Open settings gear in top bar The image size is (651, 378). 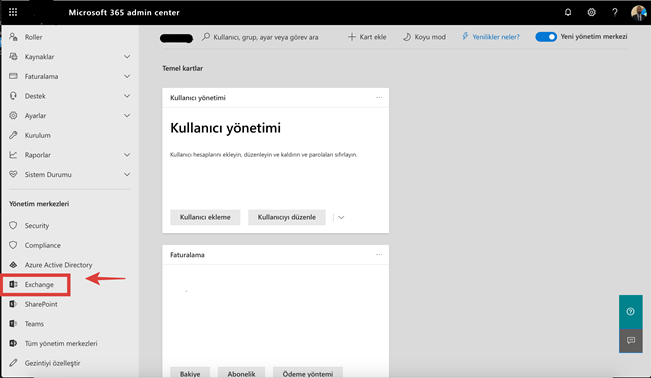coord(591,12)
